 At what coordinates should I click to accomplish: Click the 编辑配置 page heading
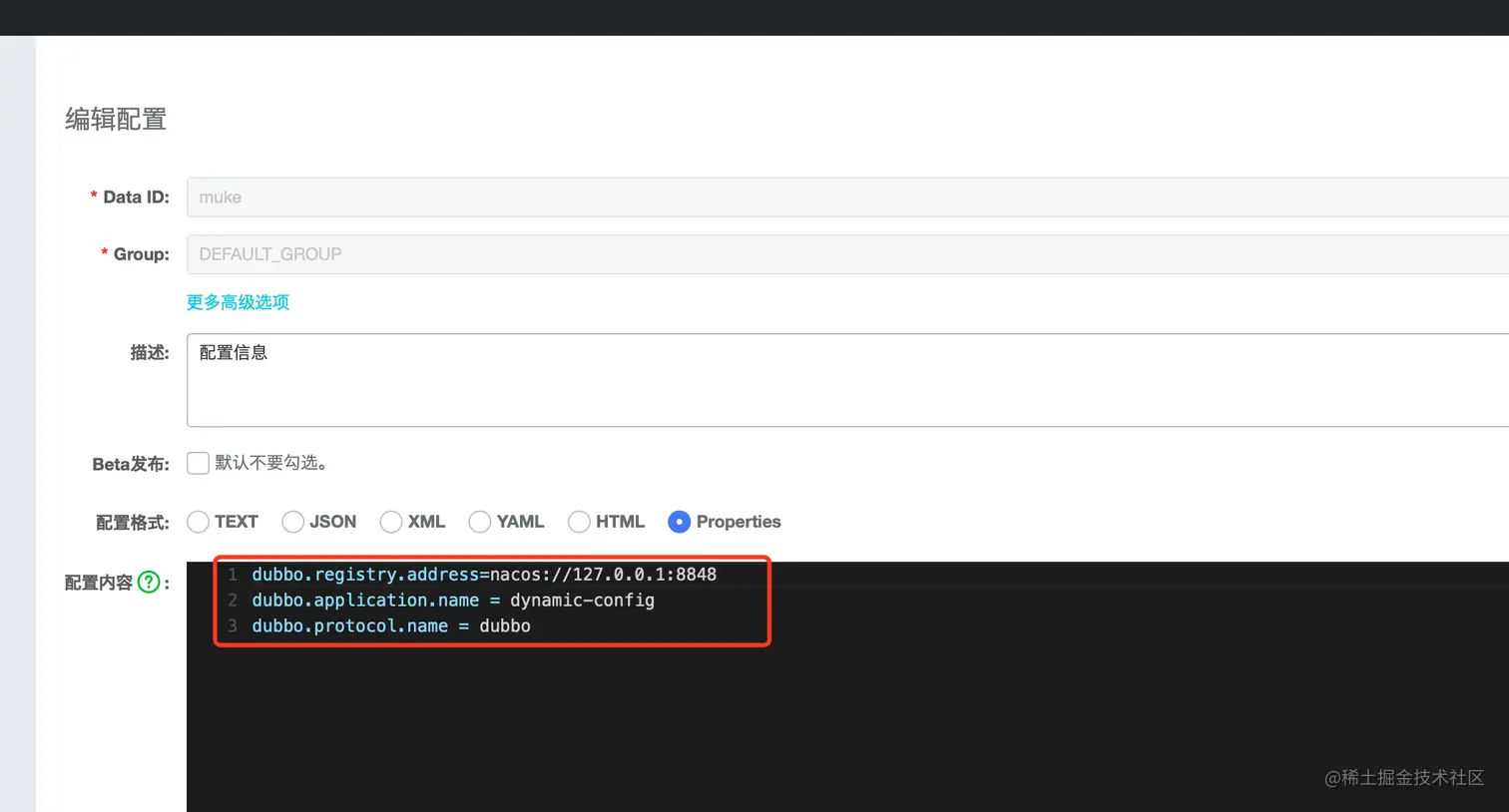[116, 120]
